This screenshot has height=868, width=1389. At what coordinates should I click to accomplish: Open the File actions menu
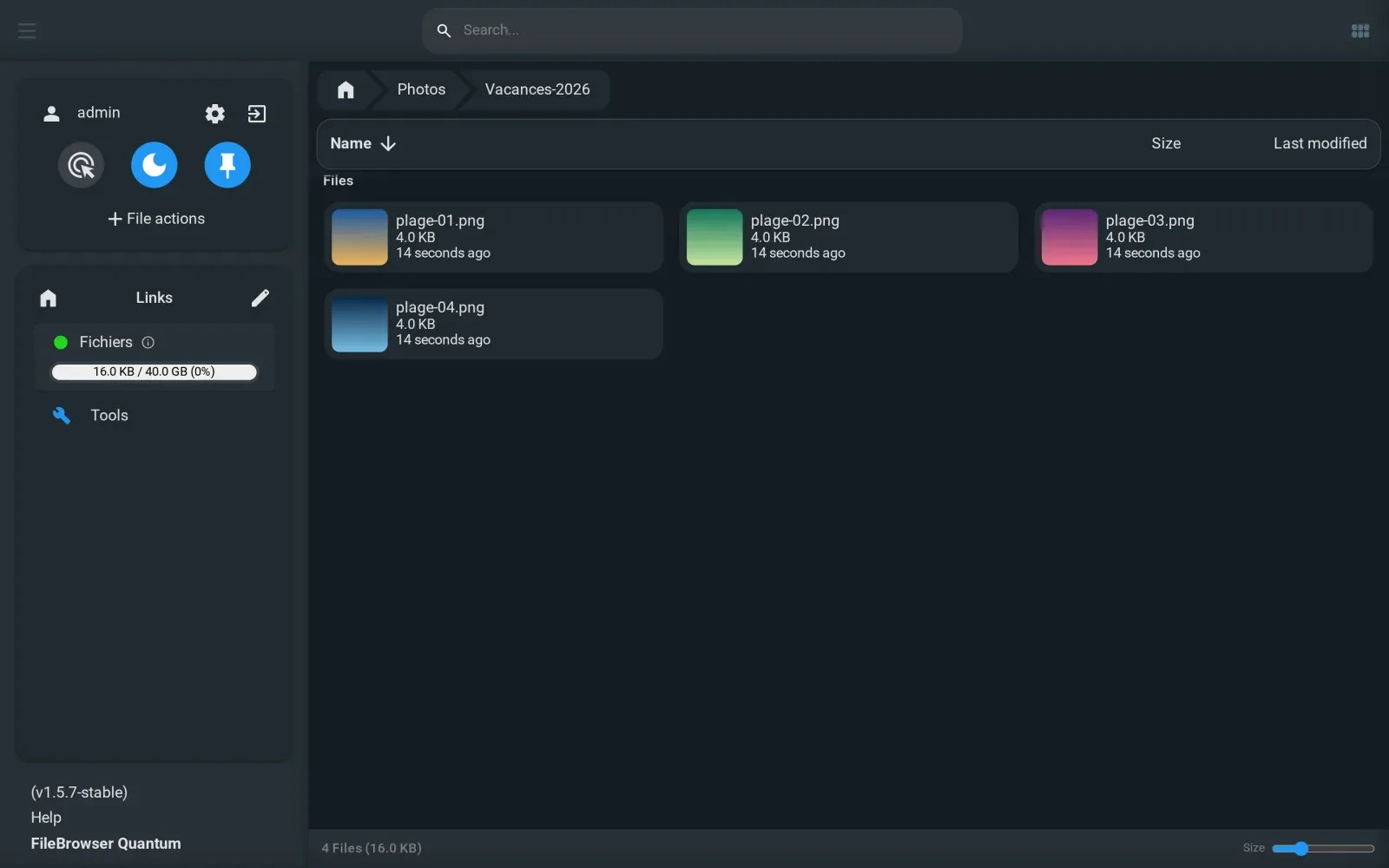pyautogui.click(x=156, y=219)
